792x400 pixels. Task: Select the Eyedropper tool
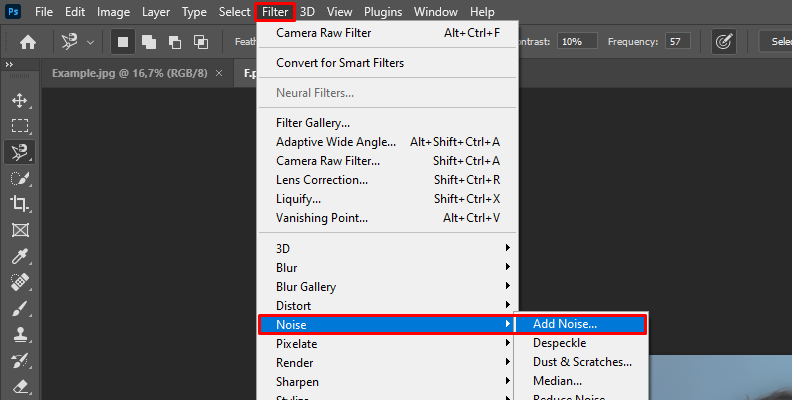[20, 257]
